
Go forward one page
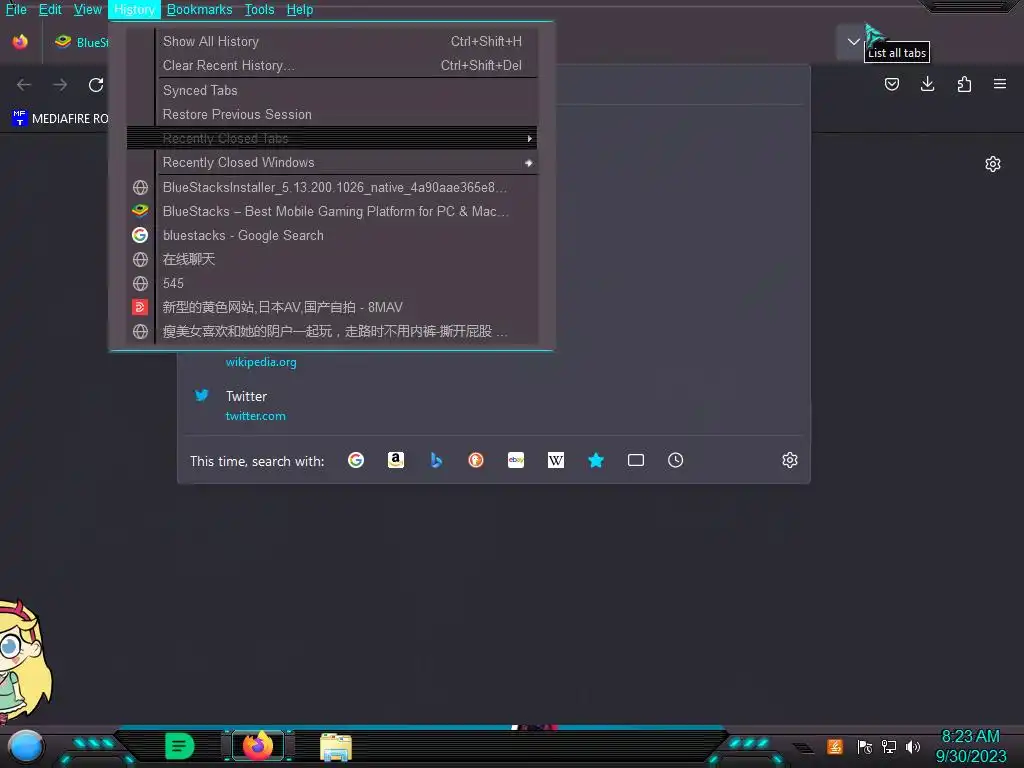click(60, 85)
